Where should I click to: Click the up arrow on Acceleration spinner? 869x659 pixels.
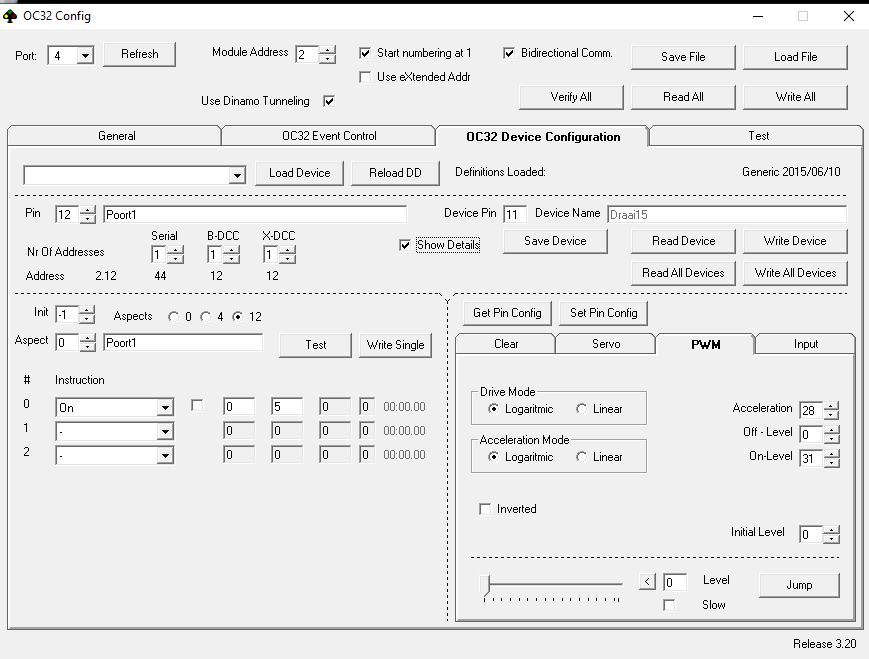(832, 405)
